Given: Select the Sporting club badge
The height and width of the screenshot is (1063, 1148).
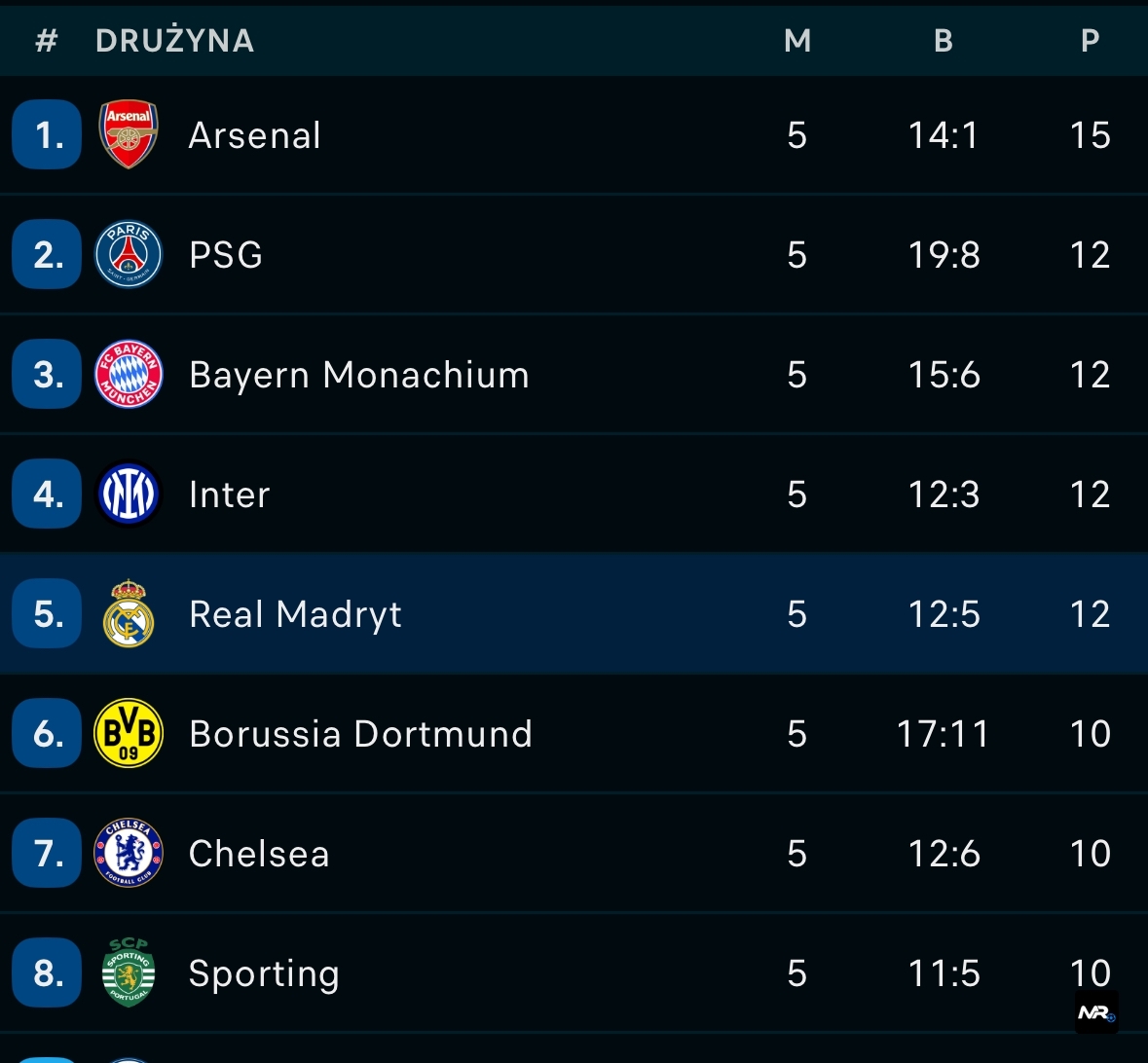Looking at the screenshot, I should 128,972.
